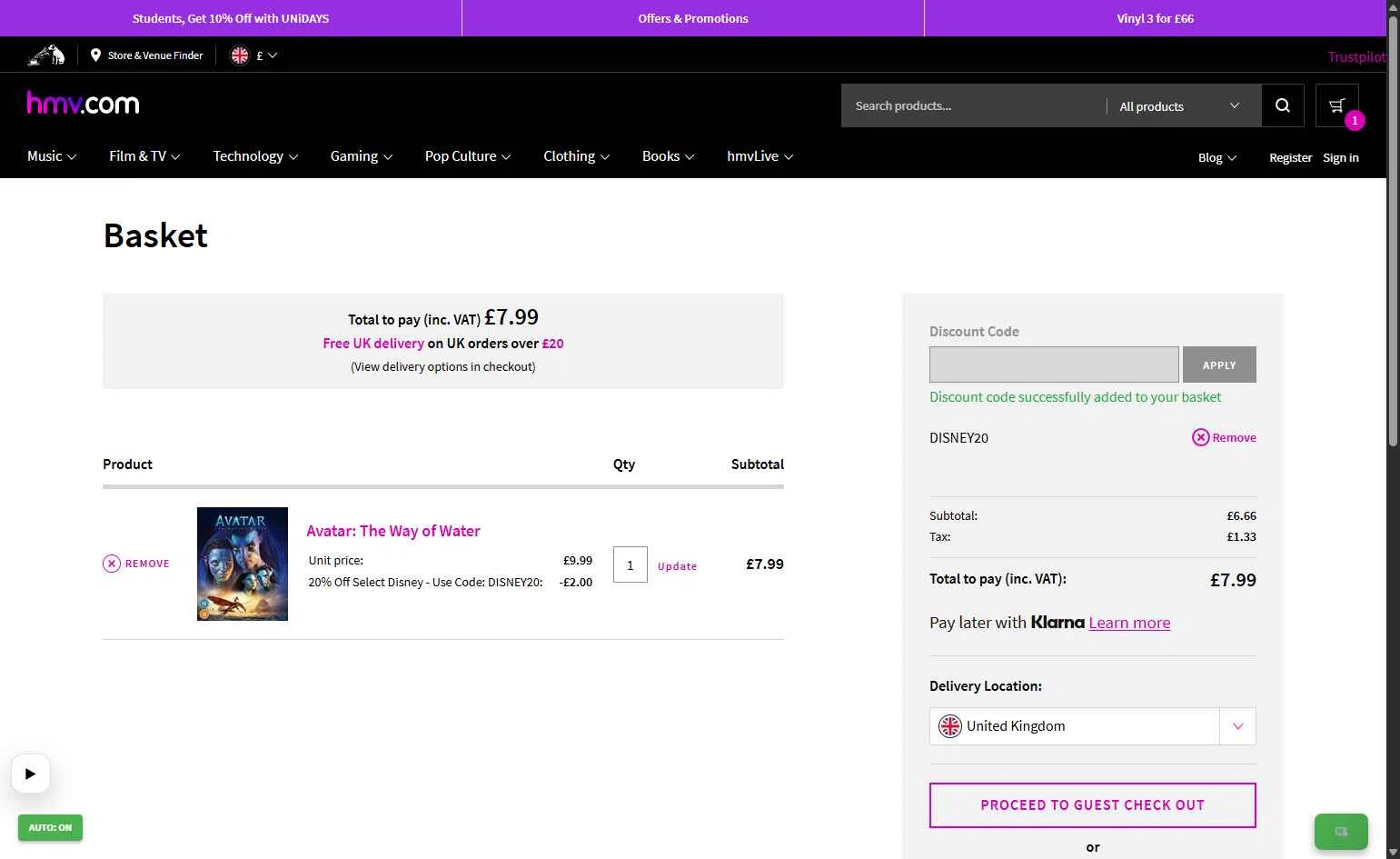Focus the Search products input field
The width and height of the screenshot is (1400, 859).
point(973,106)
